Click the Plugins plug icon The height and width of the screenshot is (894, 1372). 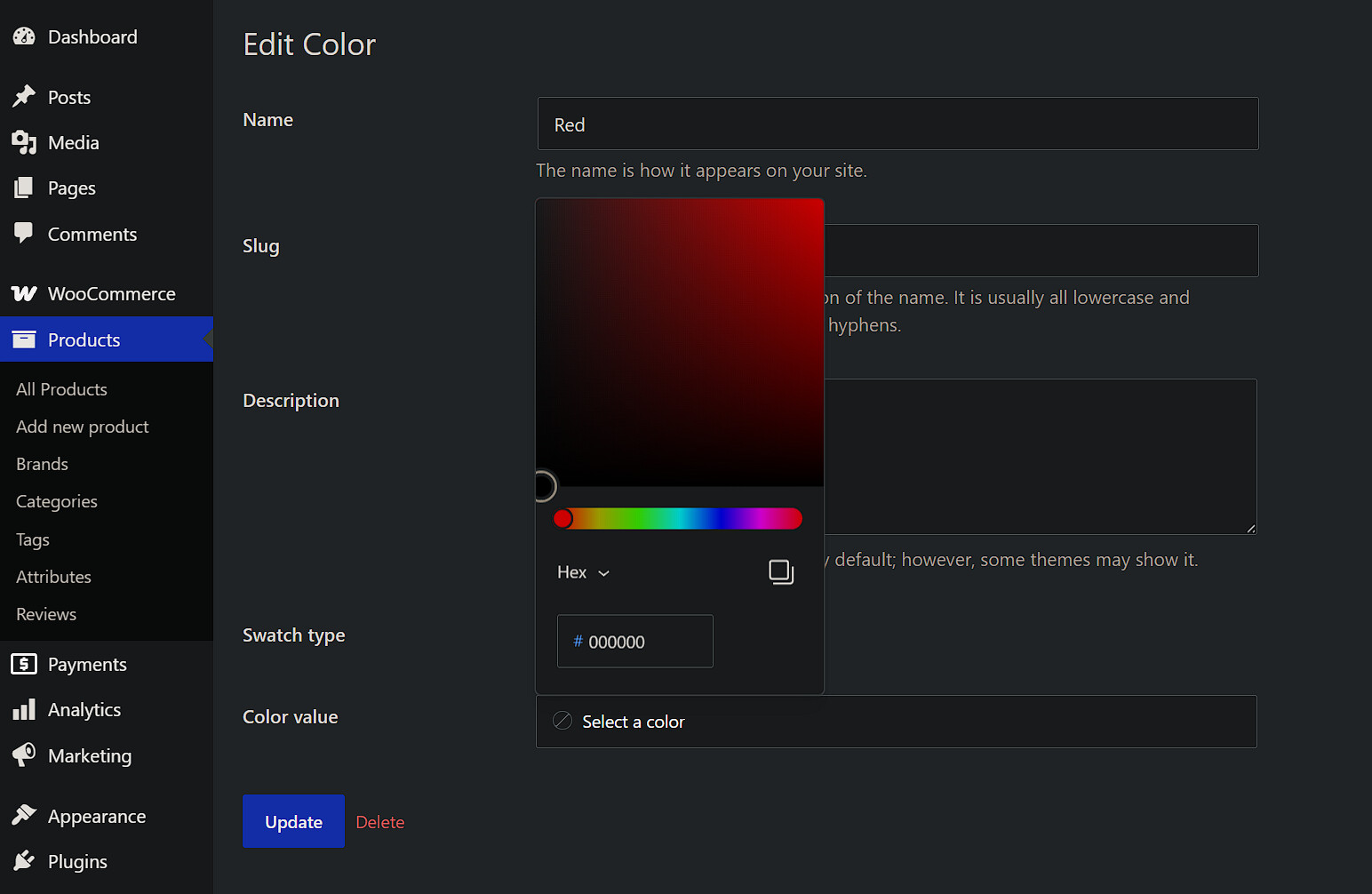tap(24, 860)
